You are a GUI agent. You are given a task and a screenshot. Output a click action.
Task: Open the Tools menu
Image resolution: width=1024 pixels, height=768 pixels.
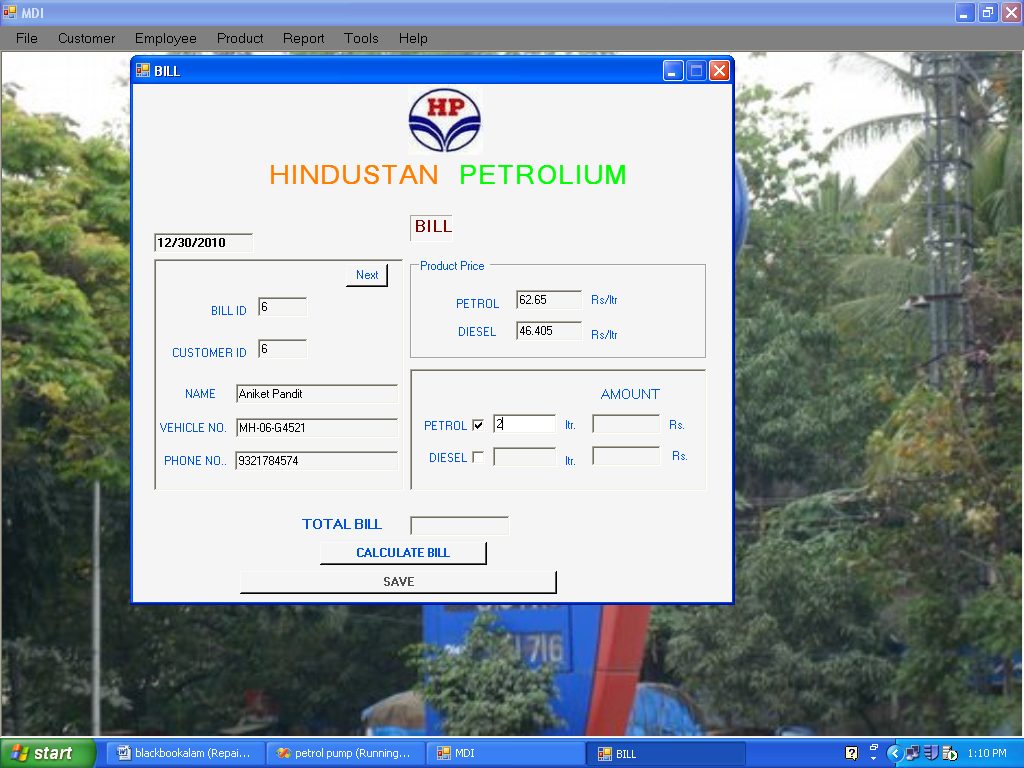(361, 38)
